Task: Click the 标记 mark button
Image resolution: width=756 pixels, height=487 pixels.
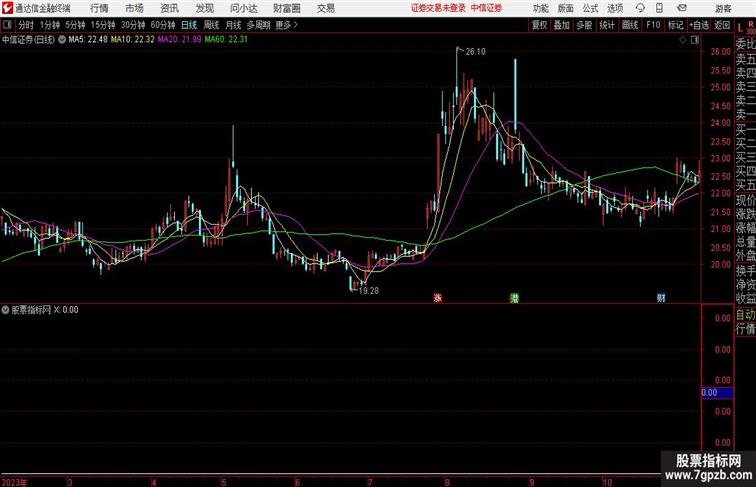Action: tap(675, 25)
